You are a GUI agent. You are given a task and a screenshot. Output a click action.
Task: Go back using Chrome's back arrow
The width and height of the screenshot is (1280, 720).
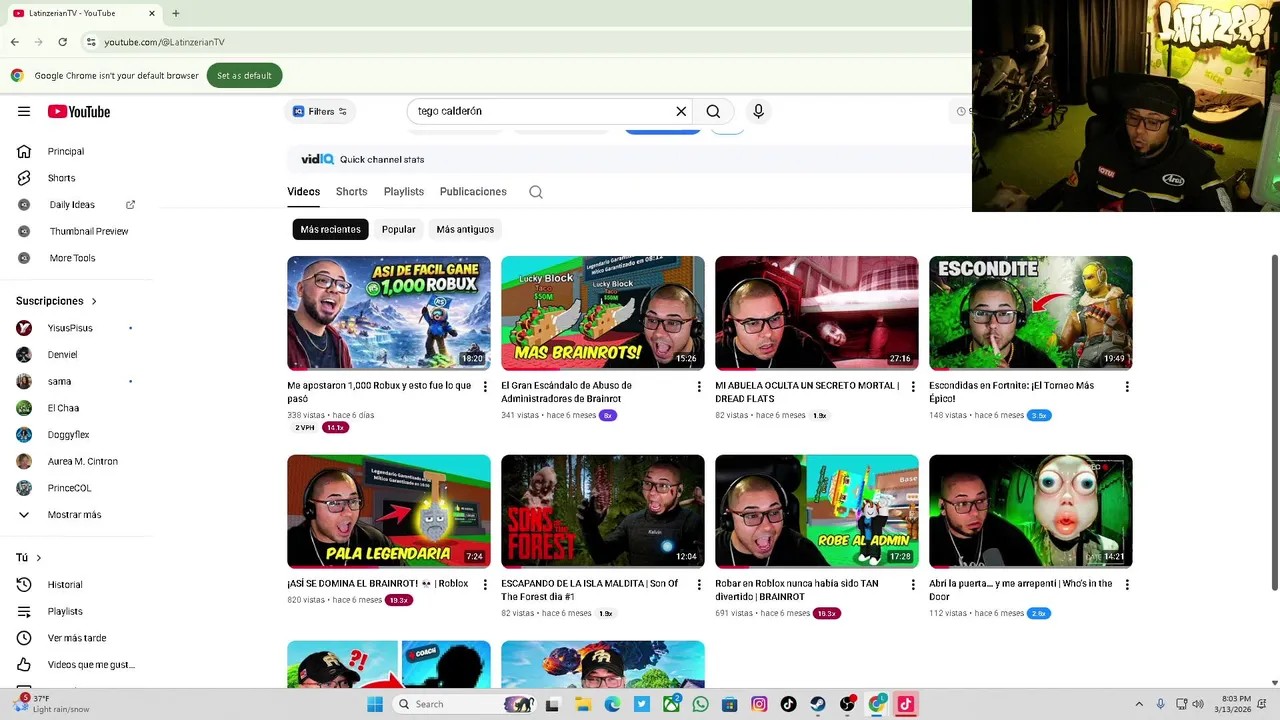click(x=14, y=42)
